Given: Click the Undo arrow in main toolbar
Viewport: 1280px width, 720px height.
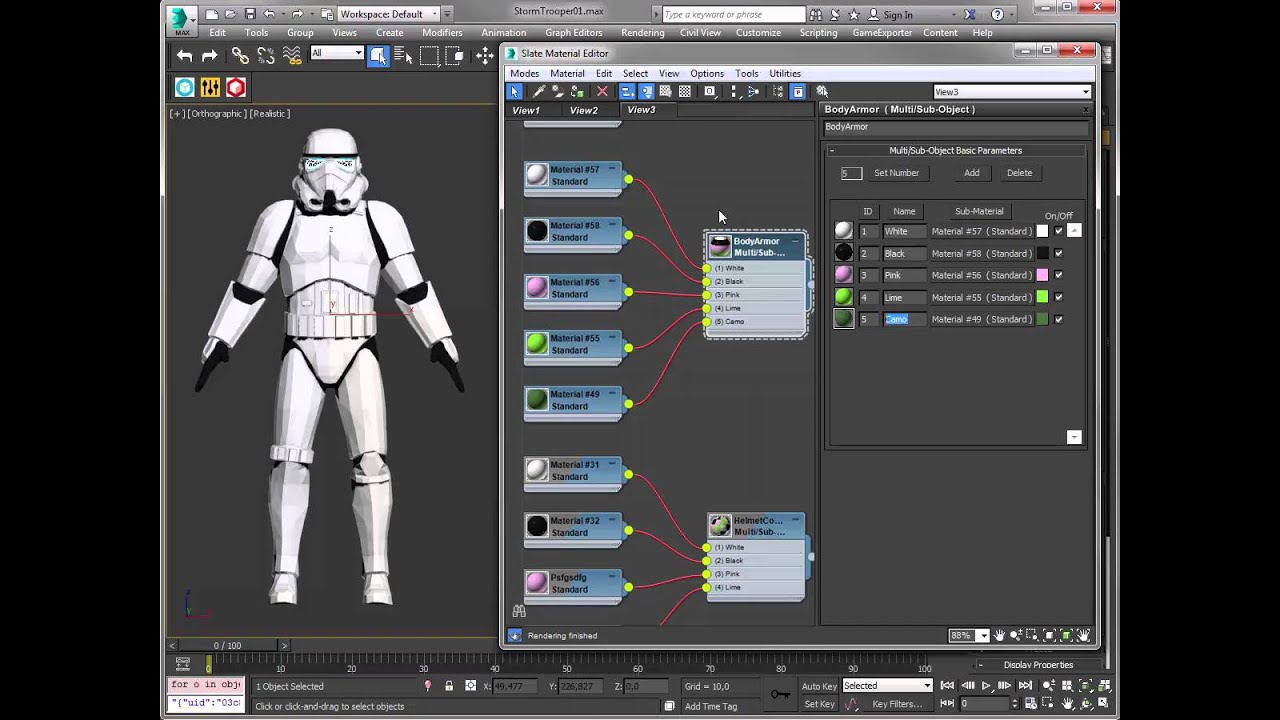Looking at the screenshot, I should [x=185, y=56].
